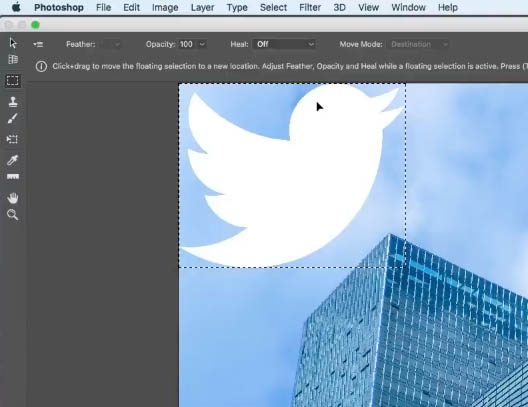Open the File menu
The image size is (528, 407).
[x=103, y=7]
